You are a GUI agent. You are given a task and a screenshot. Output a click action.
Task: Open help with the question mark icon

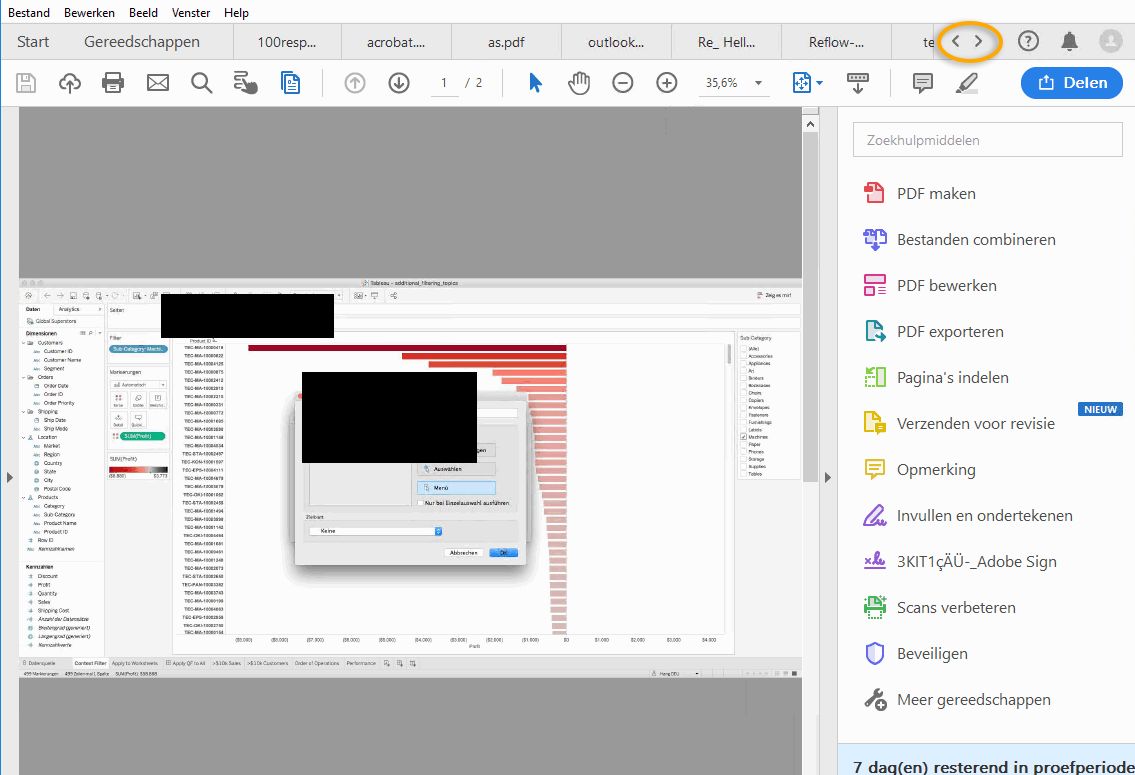coord(1028,42)
